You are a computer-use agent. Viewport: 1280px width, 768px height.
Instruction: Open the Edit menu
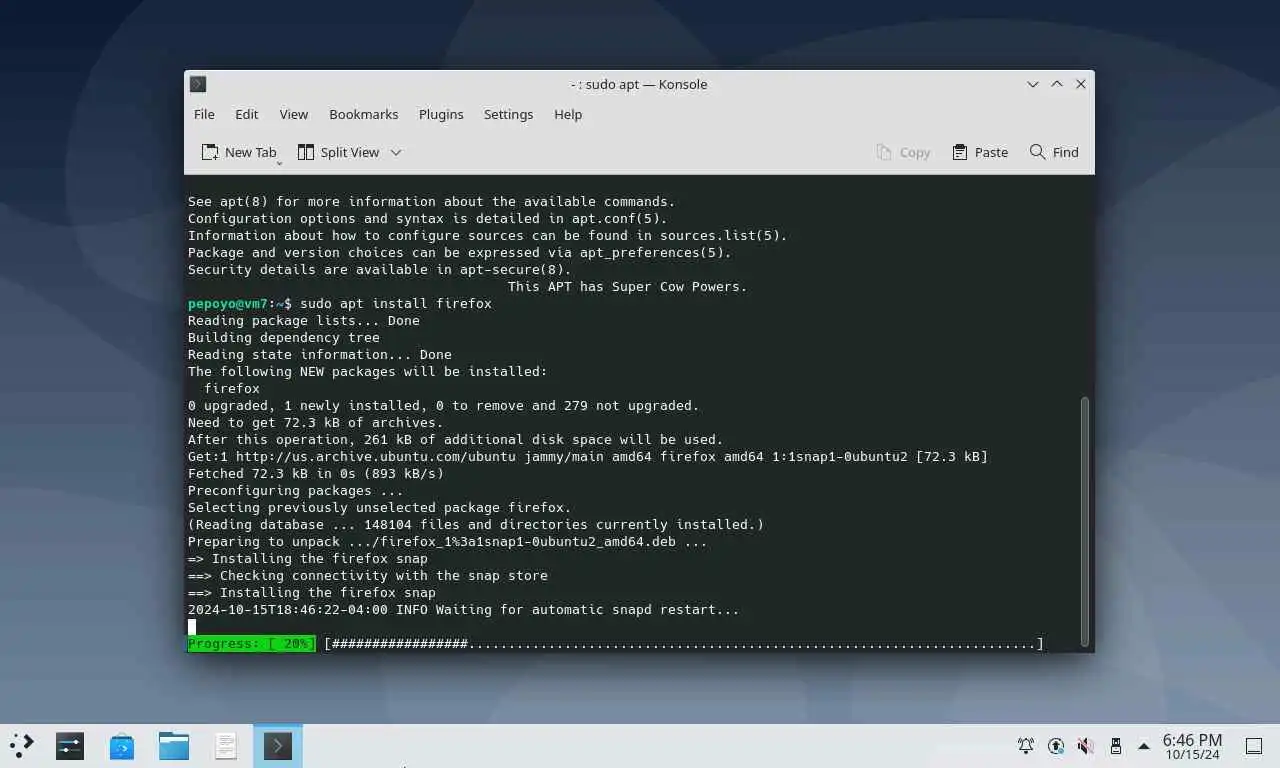click(x=246, y=114)
